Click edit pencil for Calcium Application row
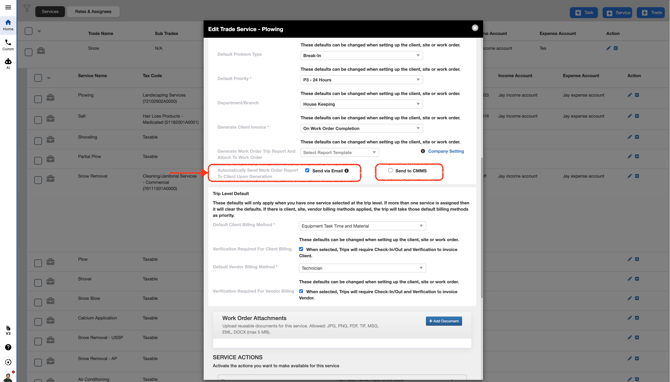This screenshot has width=670, height=382. coord(629,318)
